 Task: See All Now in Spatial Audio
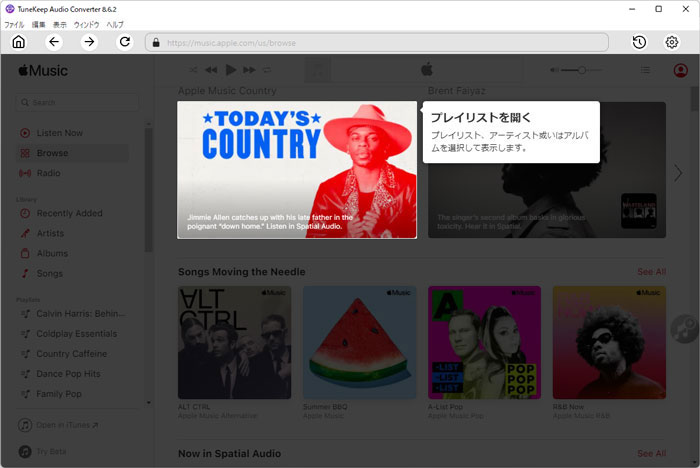[x=651, y=453]
